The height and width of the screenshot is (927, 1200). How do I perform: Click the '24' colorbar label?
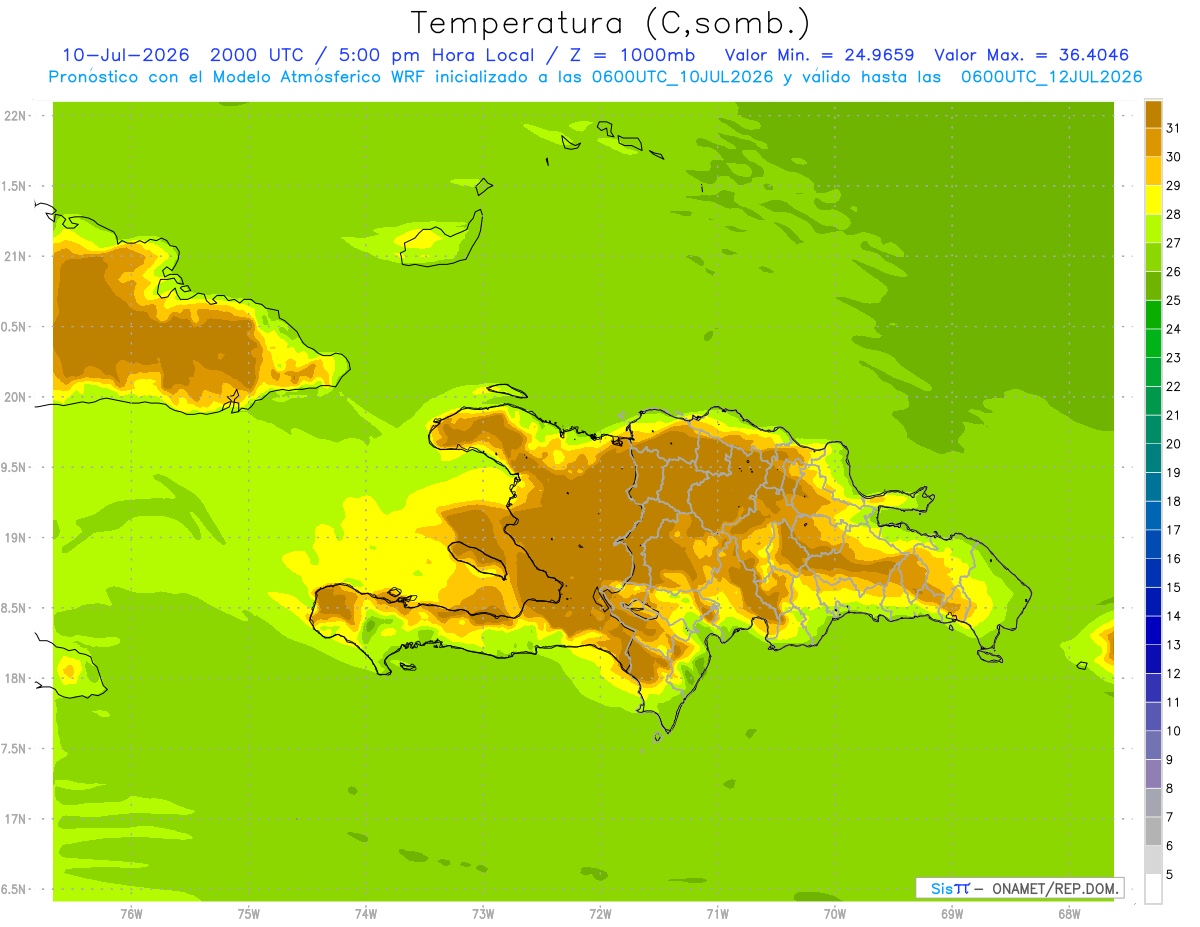point(1174,329)
